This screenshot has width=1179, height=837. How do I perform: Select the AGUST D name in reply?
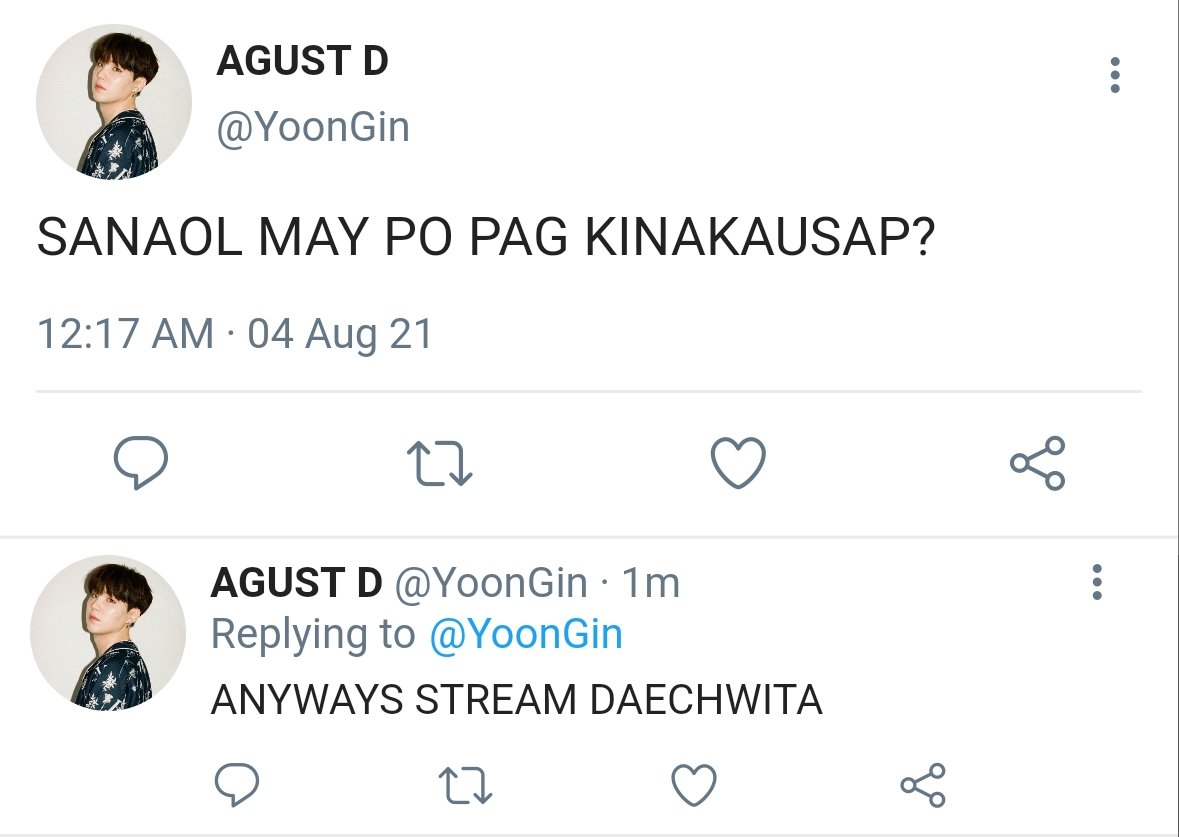pos(296,583)
